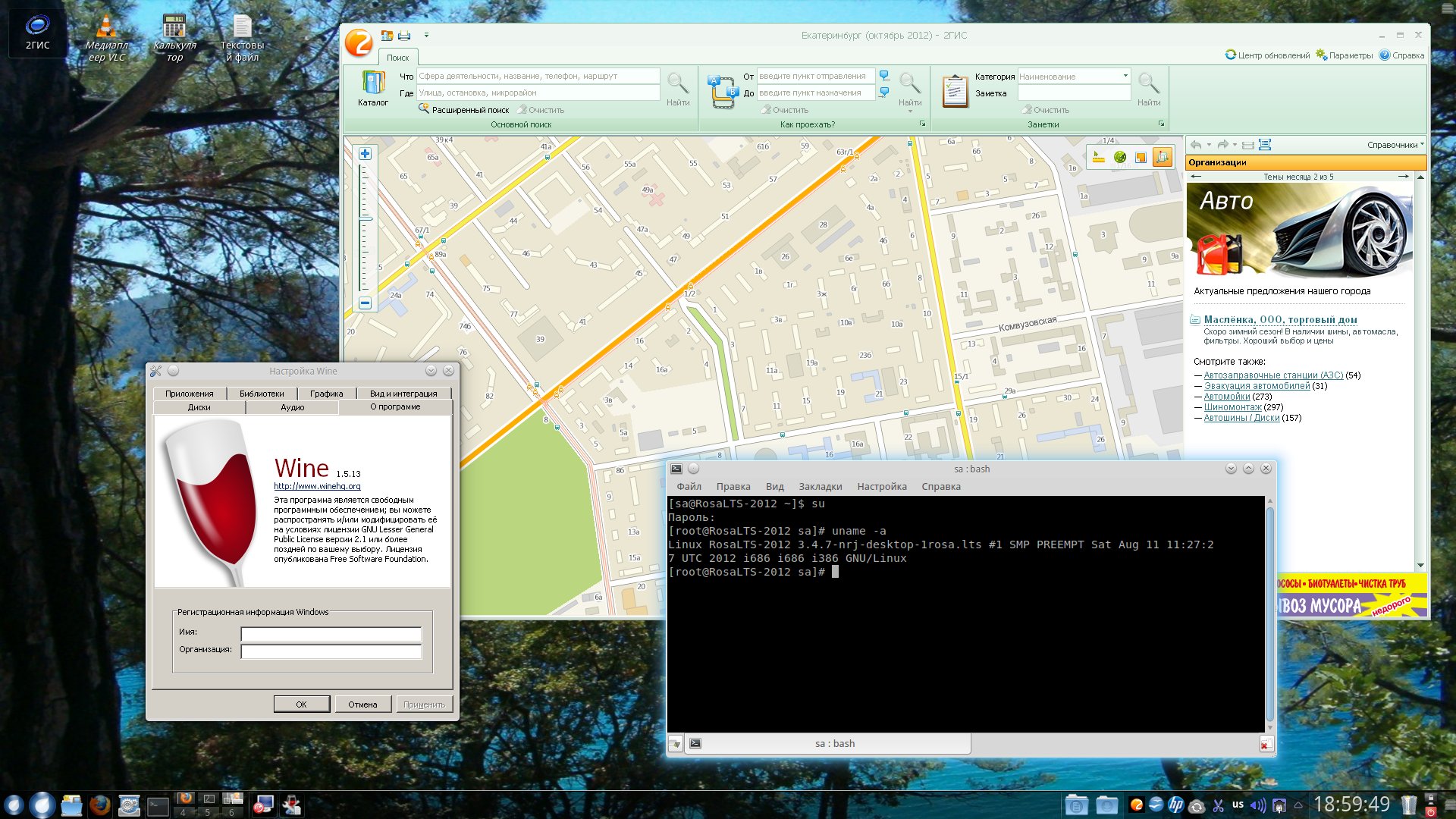The height and width of the screenshot is (819, 1456).
Task: Click the Имя registration input field
Action: (331, 634)
